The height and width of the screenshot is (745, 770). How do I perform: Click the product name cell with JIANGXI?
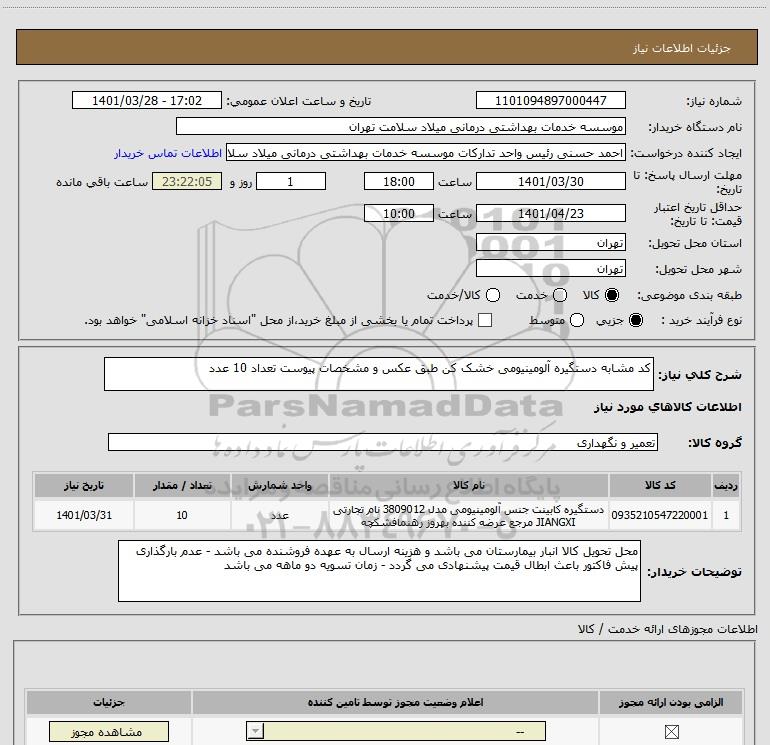(468, 515)
